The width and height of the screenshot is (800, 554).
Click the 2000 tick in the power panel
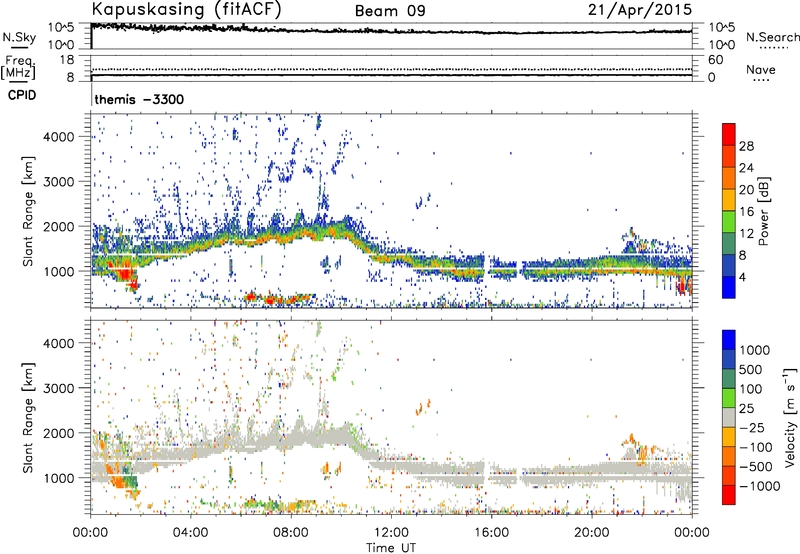coord(59,226)
